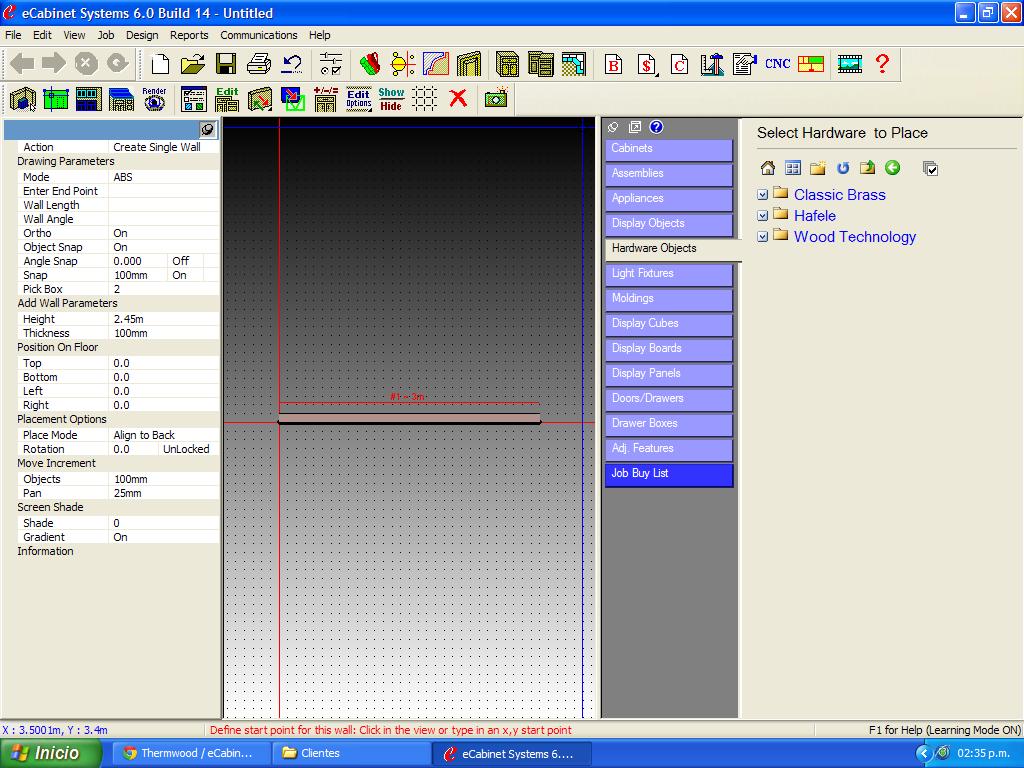Expand the Classic Brass folder
This screenshot has width=1024, height=768.
[x=839, y=195]
